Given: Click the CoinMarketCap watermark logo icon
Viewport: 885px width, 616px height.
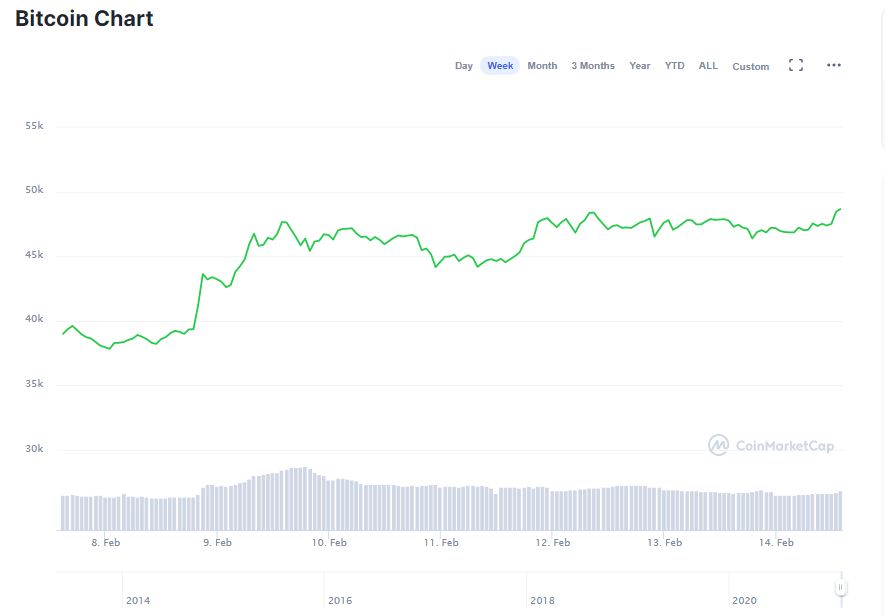Looking at the screenshot, I should 718,445.
